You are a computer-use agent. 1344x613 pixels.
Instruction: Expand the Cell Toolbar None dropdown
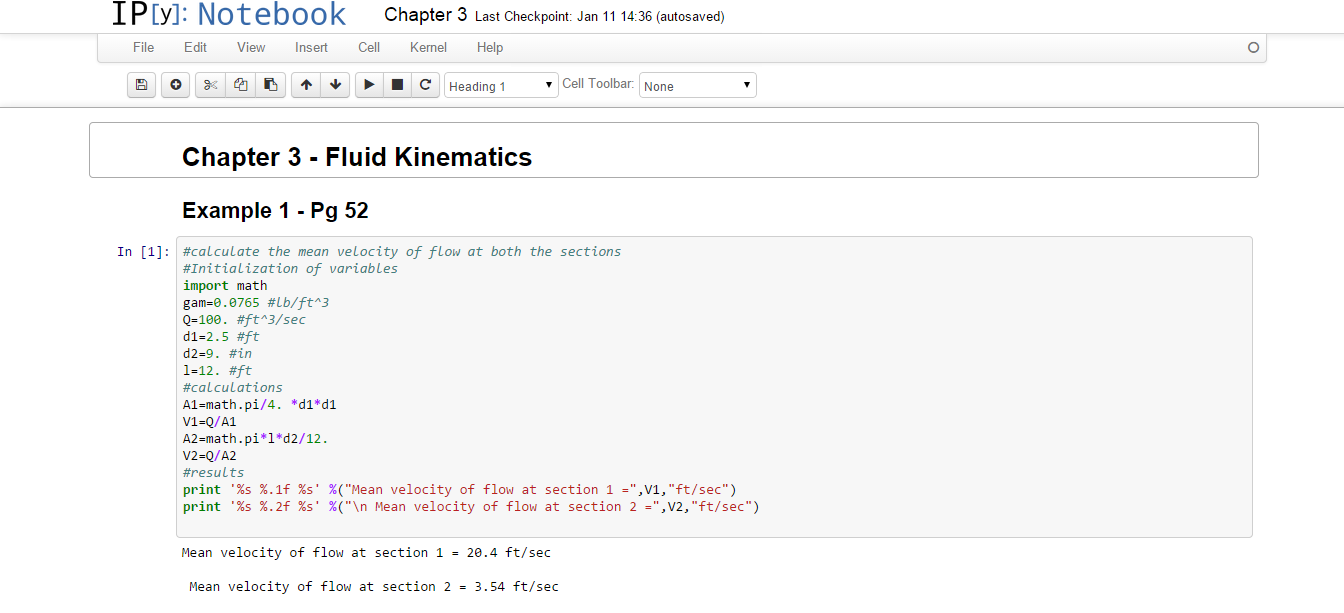point(697,86)
